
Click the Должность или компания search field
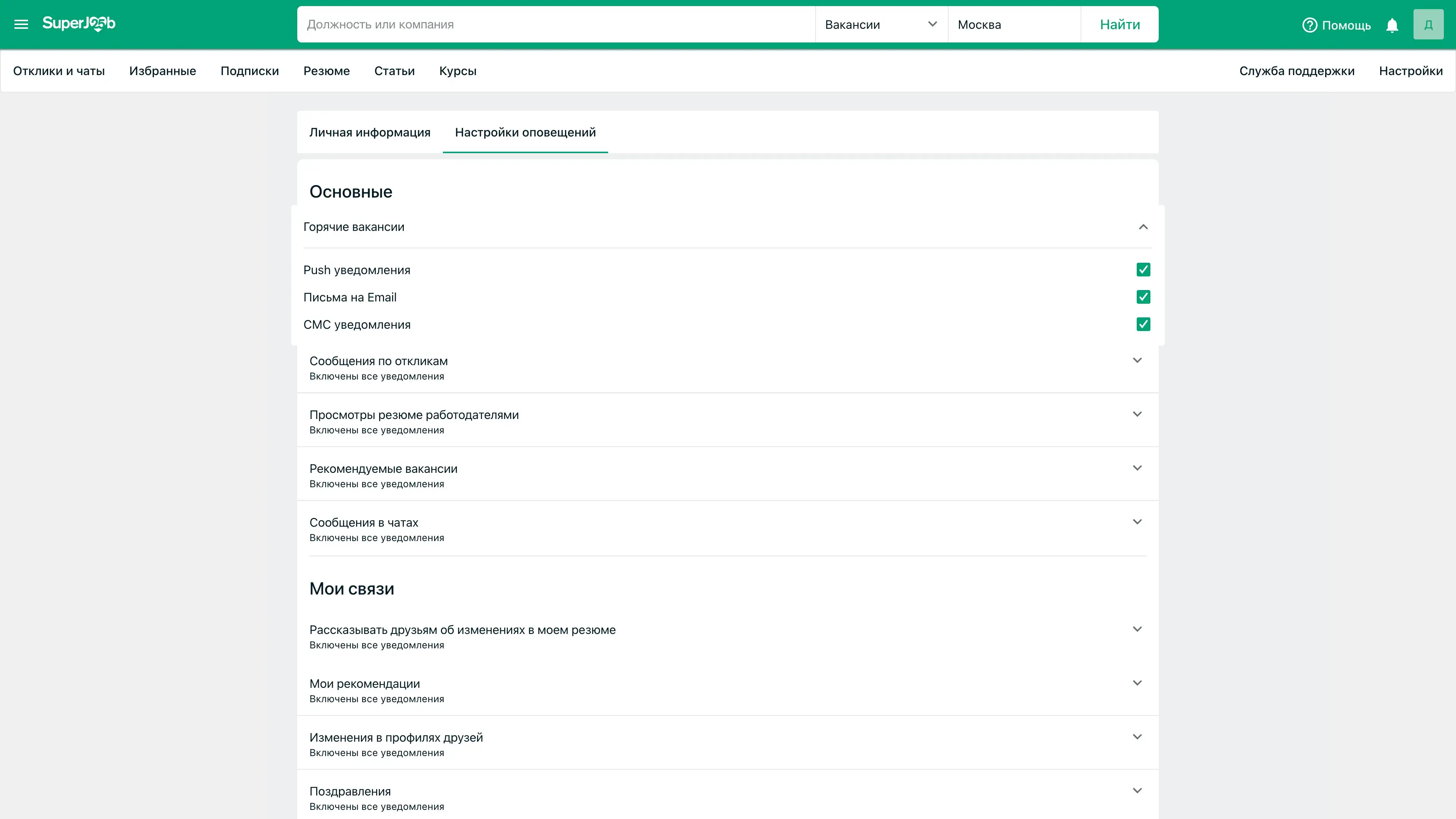coord(555,24)
